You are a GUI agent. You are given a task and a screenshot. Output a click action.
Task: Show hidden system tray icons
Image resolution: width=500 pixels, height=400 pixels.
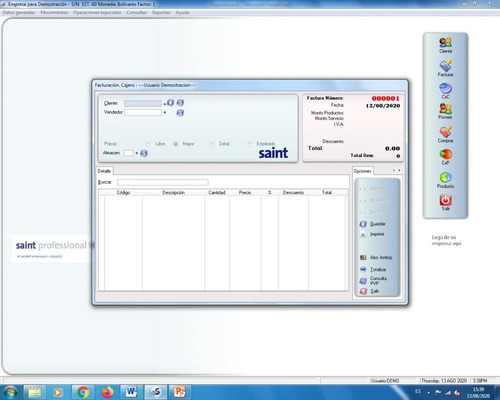pos(428,393)
